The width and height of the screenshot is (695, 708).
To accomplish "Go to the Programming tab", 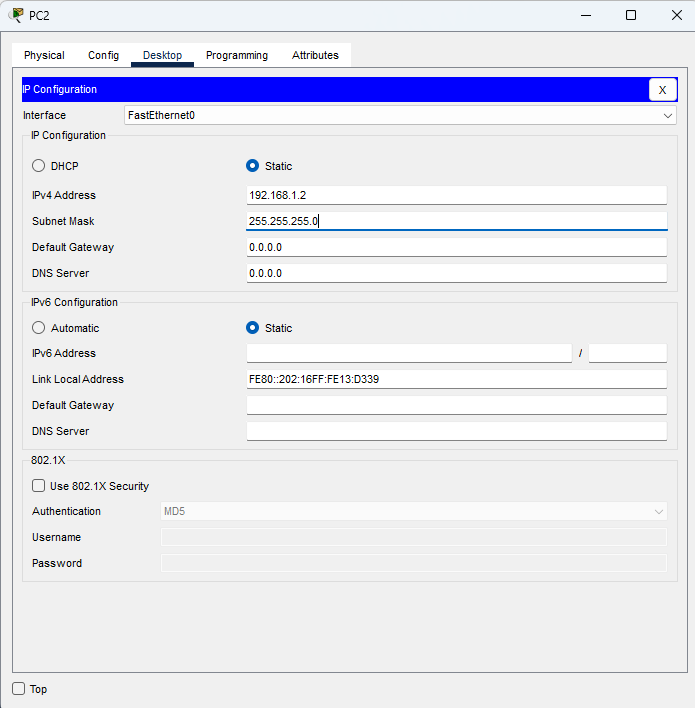I will point(237,55).
